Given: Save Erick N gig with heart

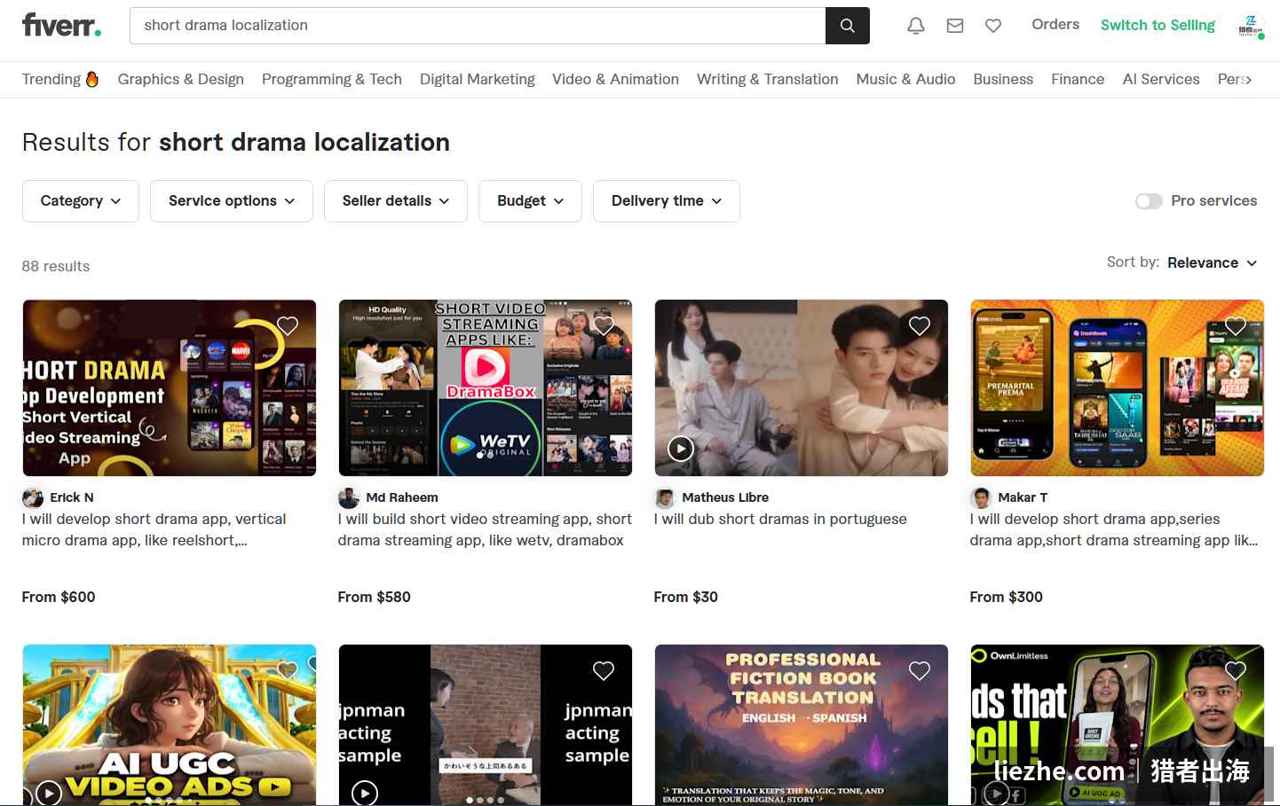Looking at the screenshot, I should point(288,325).
